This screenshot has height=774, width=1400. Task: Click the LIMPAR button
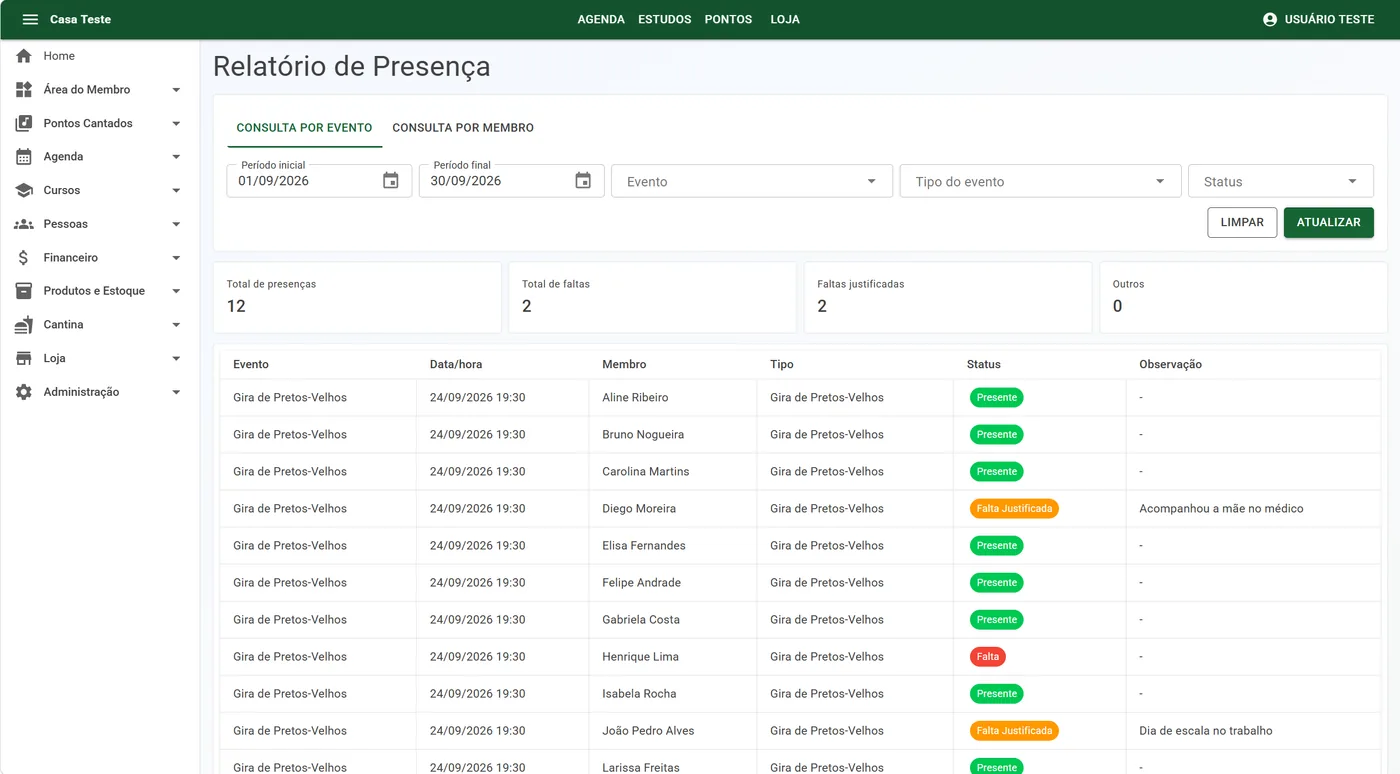coord(1242,222)
